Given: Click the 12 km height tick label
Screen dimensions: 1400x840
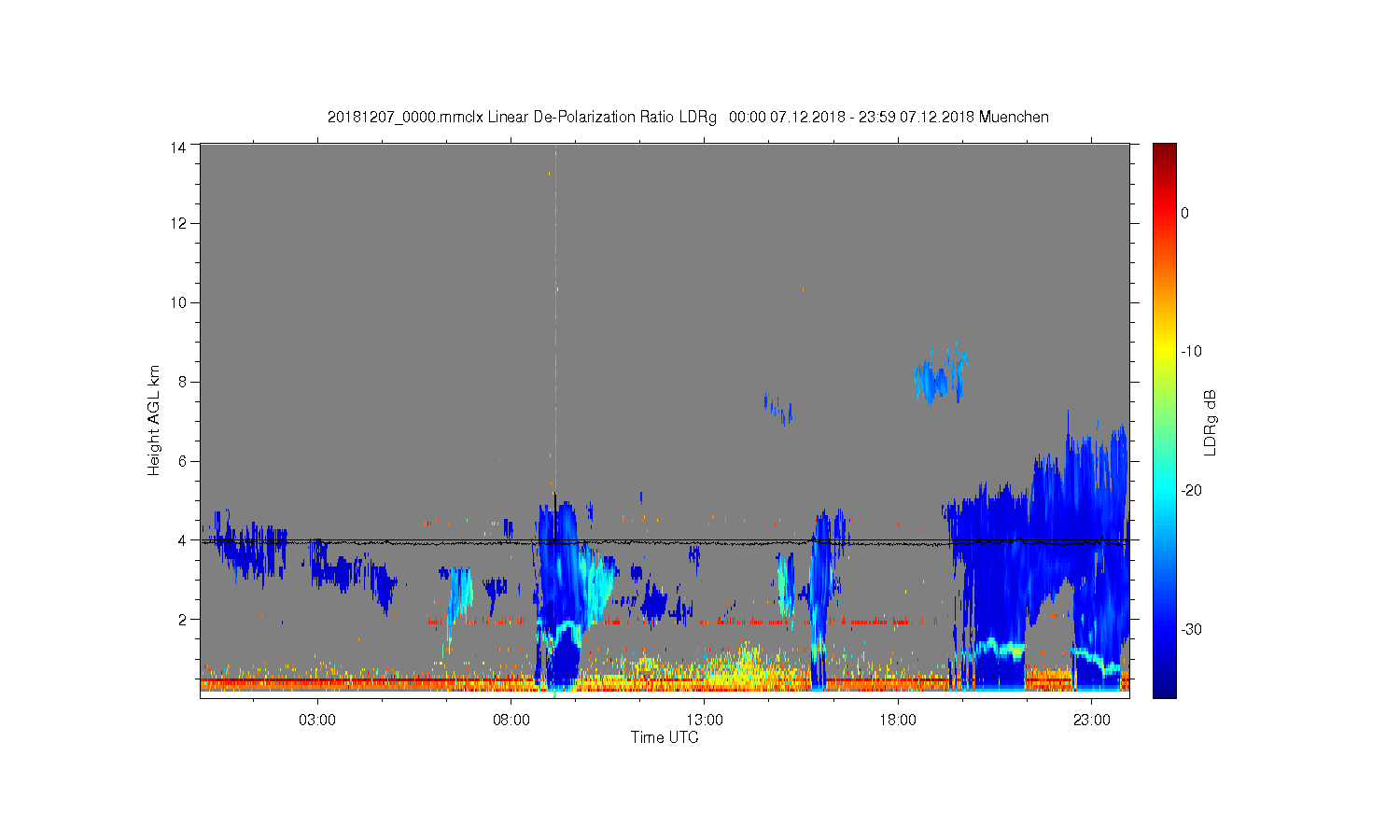Looking at the screenshot, I should coord(178,223).
